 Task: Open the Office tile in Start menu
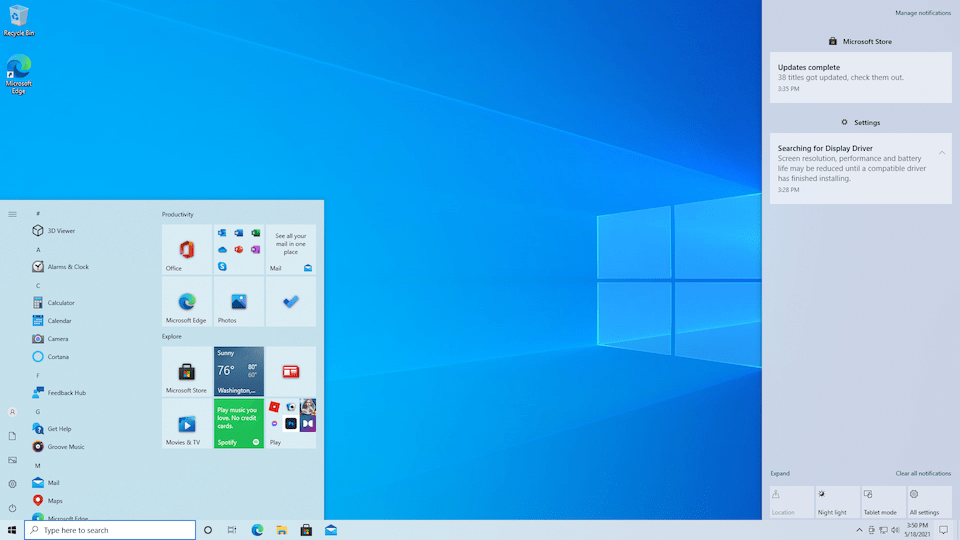click(x=187, y=249)
